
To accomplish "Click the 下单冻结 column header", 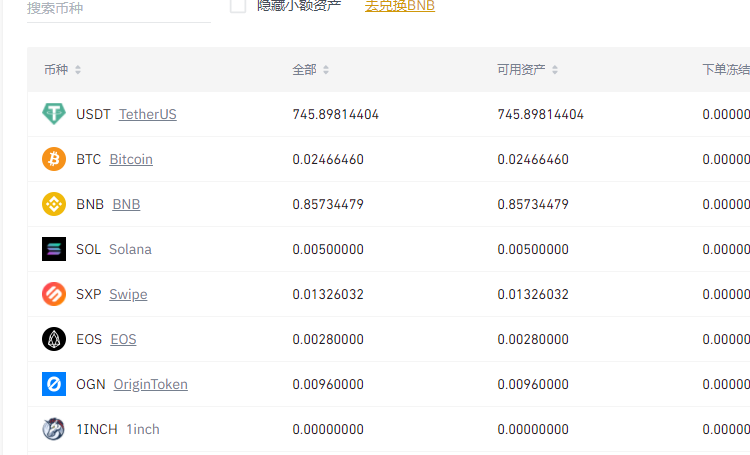I will tap(726, 70).
